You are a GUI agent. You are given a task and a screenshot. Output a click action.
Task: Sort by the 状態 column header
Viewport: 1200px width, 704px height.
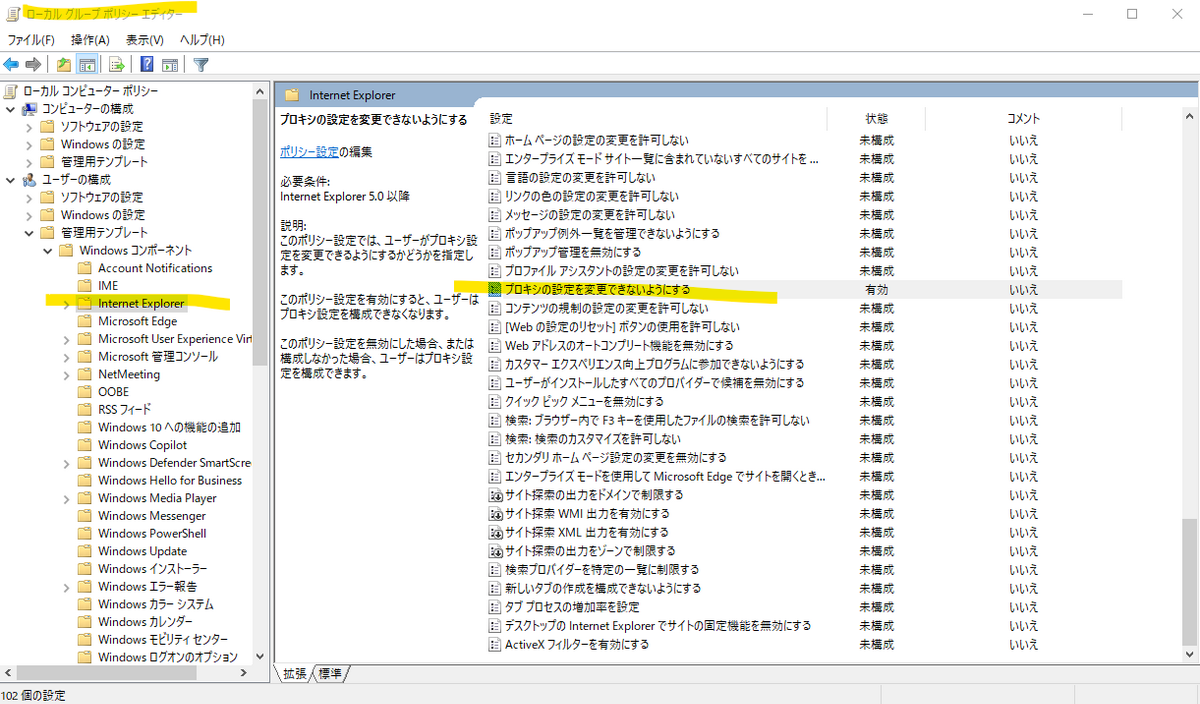click(x=876, y=118)
